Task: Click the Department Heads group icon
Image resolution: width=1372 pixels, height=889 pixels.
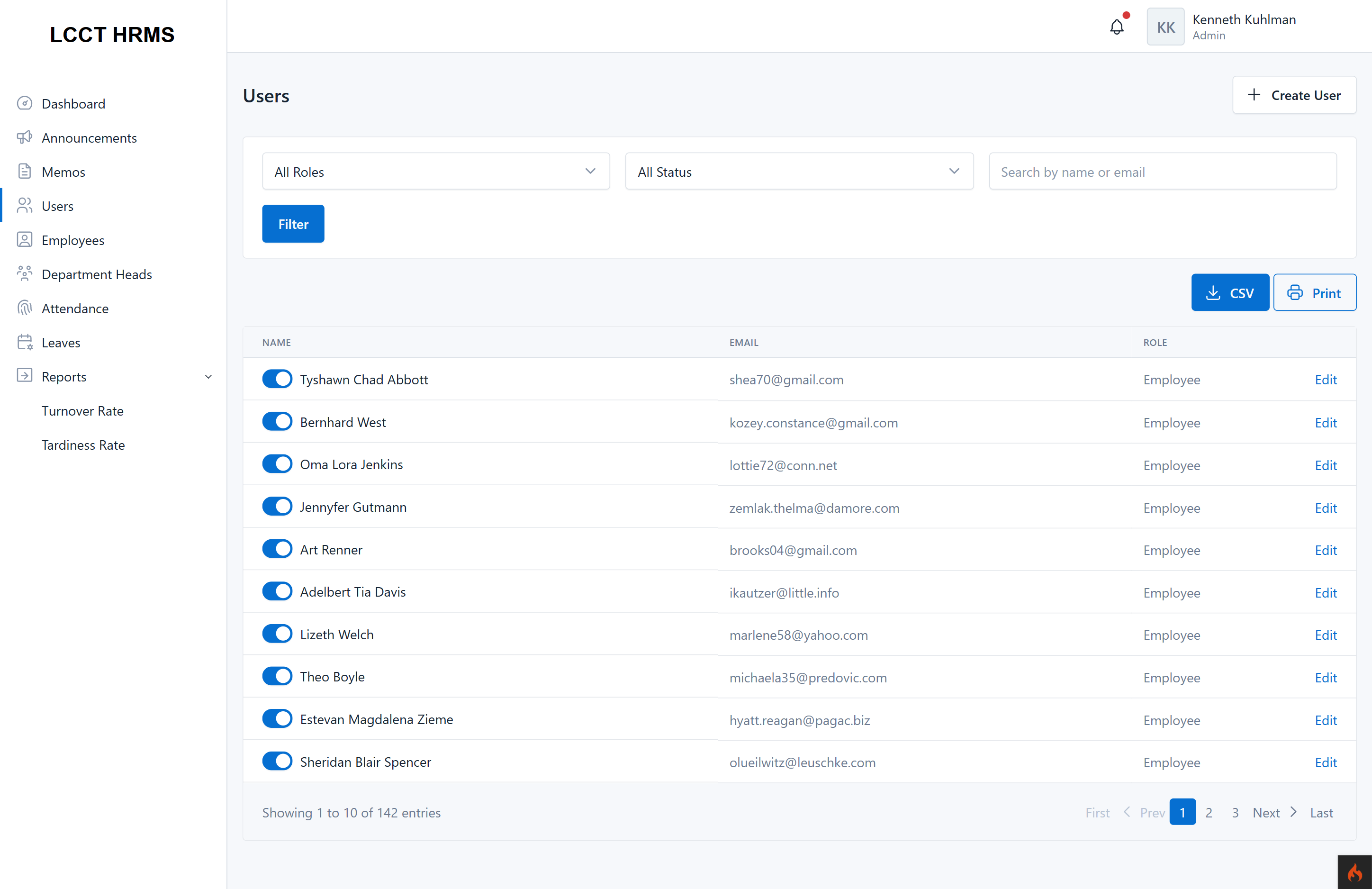Action: 24,274
